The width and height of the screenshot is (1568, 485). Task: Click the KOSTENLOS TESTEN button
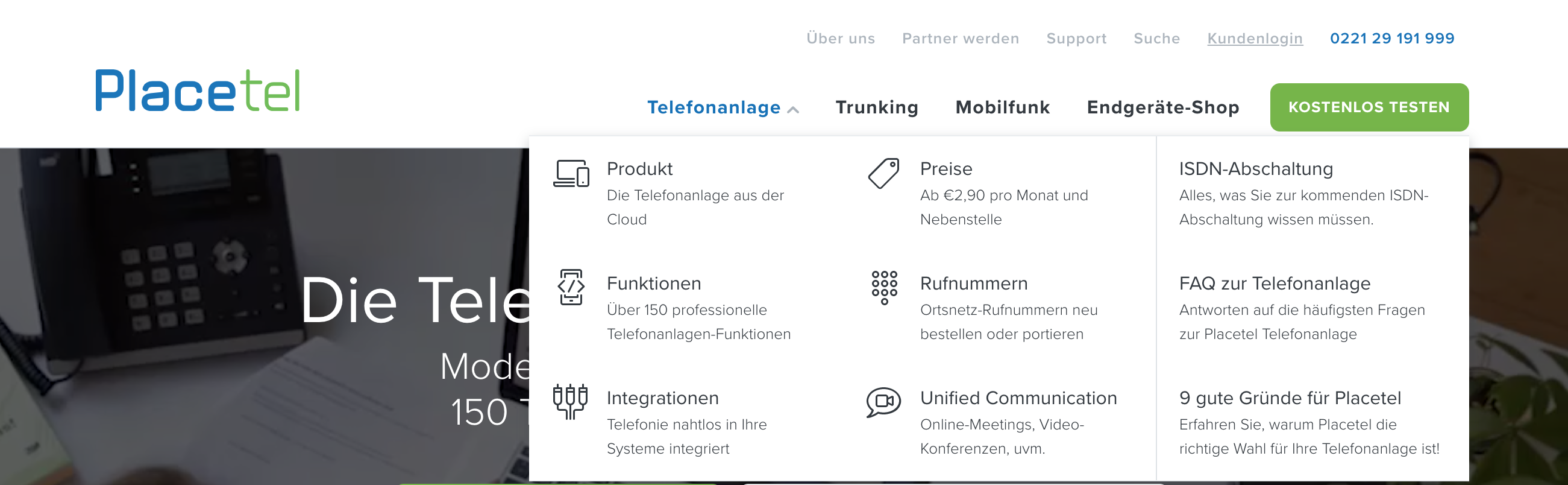[1369, 107]
